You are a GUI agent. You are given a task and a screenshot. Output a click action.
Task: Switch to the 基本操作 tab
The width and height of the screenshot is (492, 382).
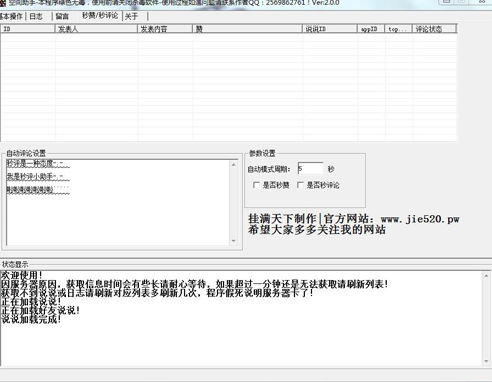12,16
